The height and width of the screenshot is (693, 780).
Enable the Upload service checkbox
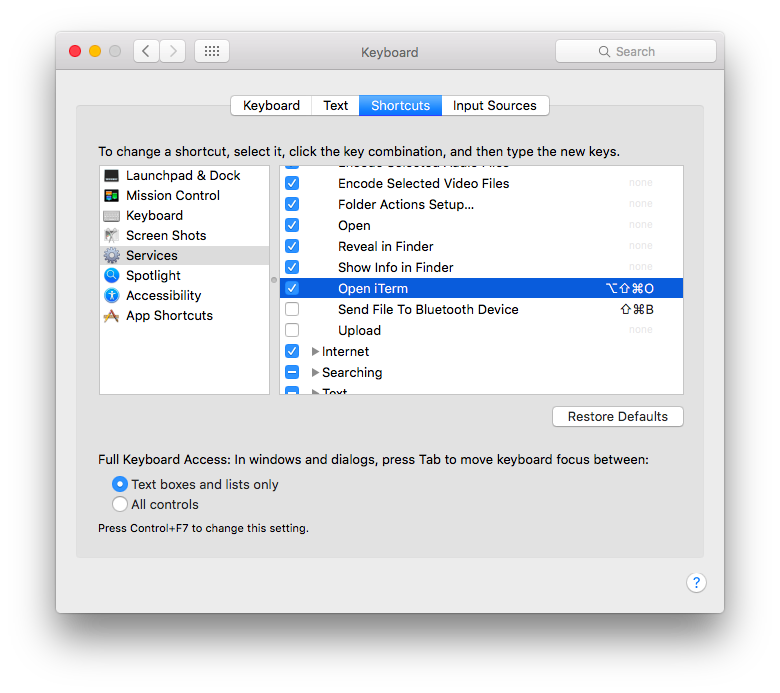click(x=292, y=330)
